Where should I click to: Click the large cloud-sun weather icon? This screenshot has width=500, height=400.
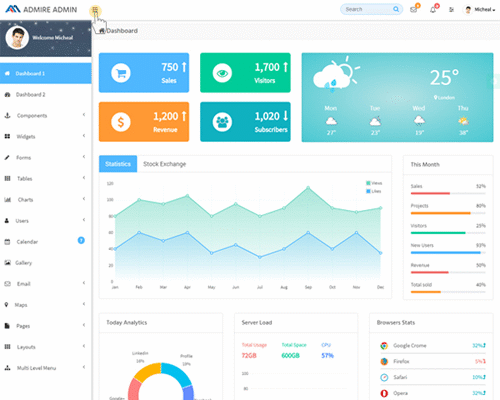pos(336,74)
